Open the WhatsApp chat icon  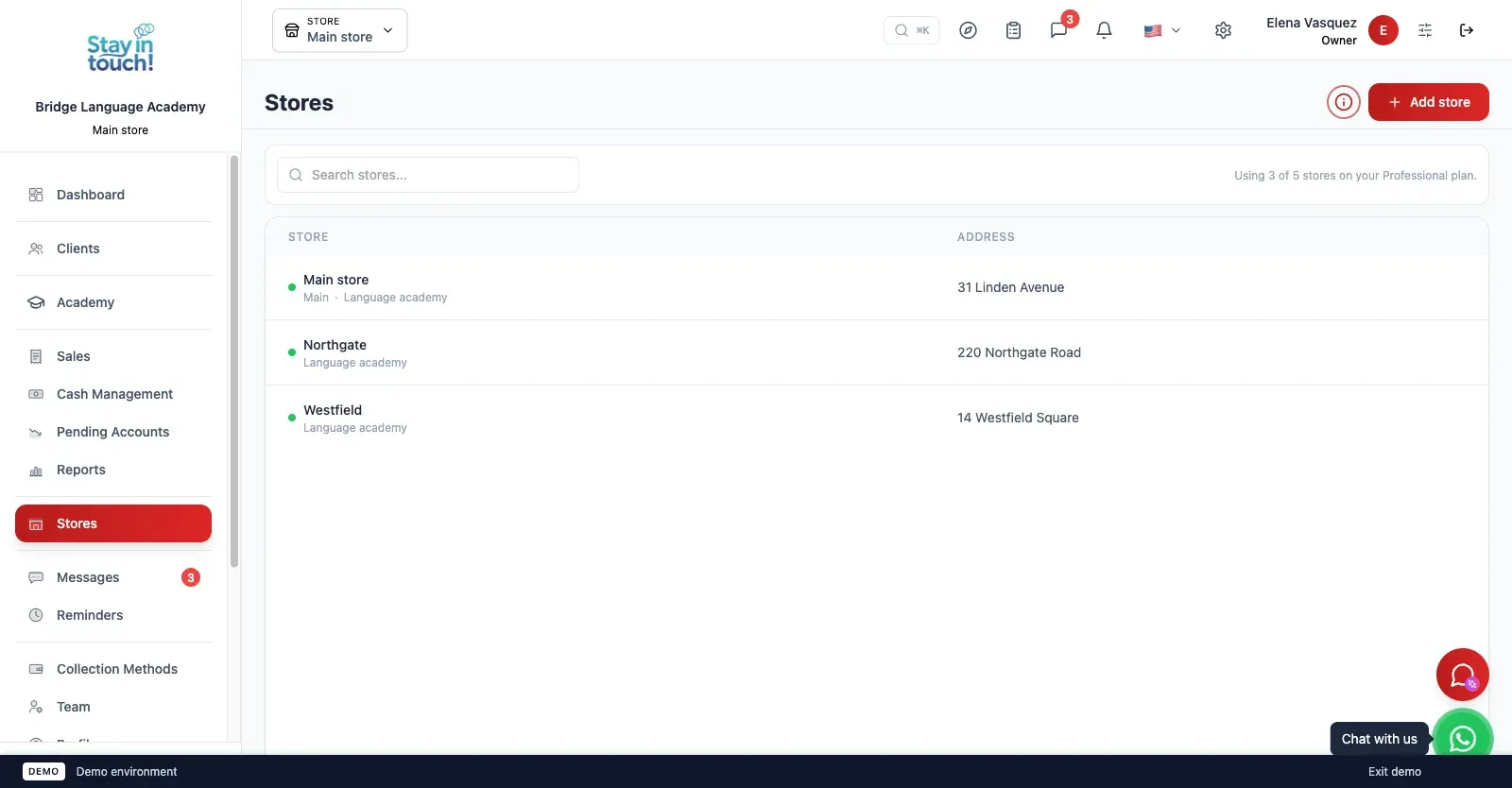tap(1463, 739)
